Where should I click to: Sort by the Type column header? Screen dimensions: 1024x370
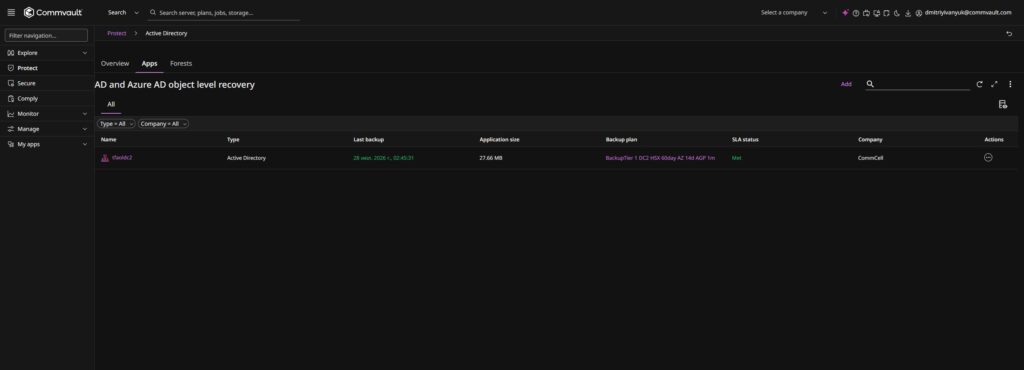pyautogui.click(x=233, y=140)
